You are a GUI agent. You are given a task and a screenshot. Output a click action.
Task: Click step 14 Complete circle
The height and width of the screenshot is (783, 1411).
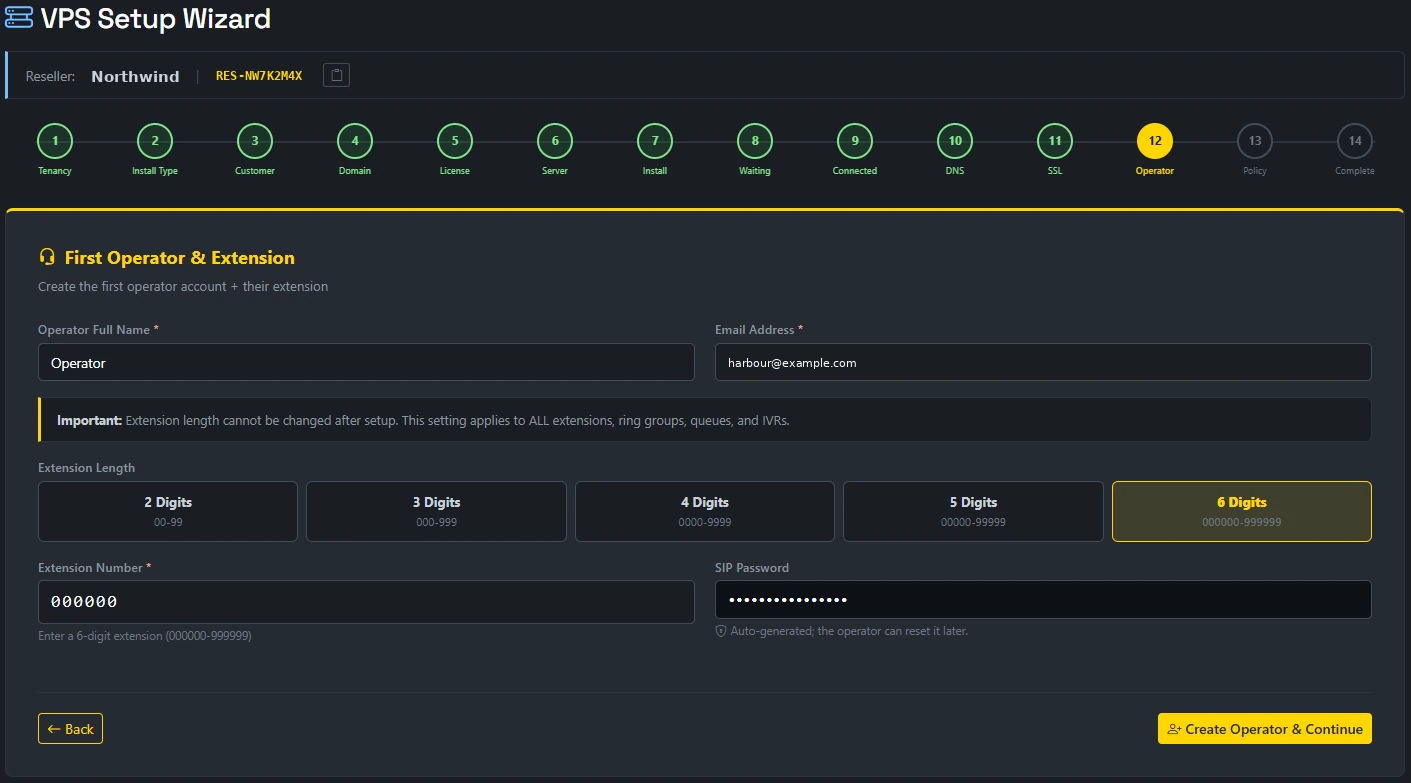(x=1355, y=141)
